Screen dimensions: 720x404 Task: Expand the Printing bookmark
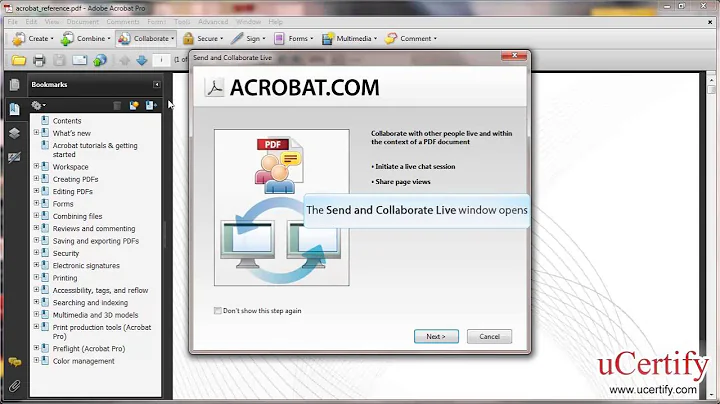pos(36,278)
